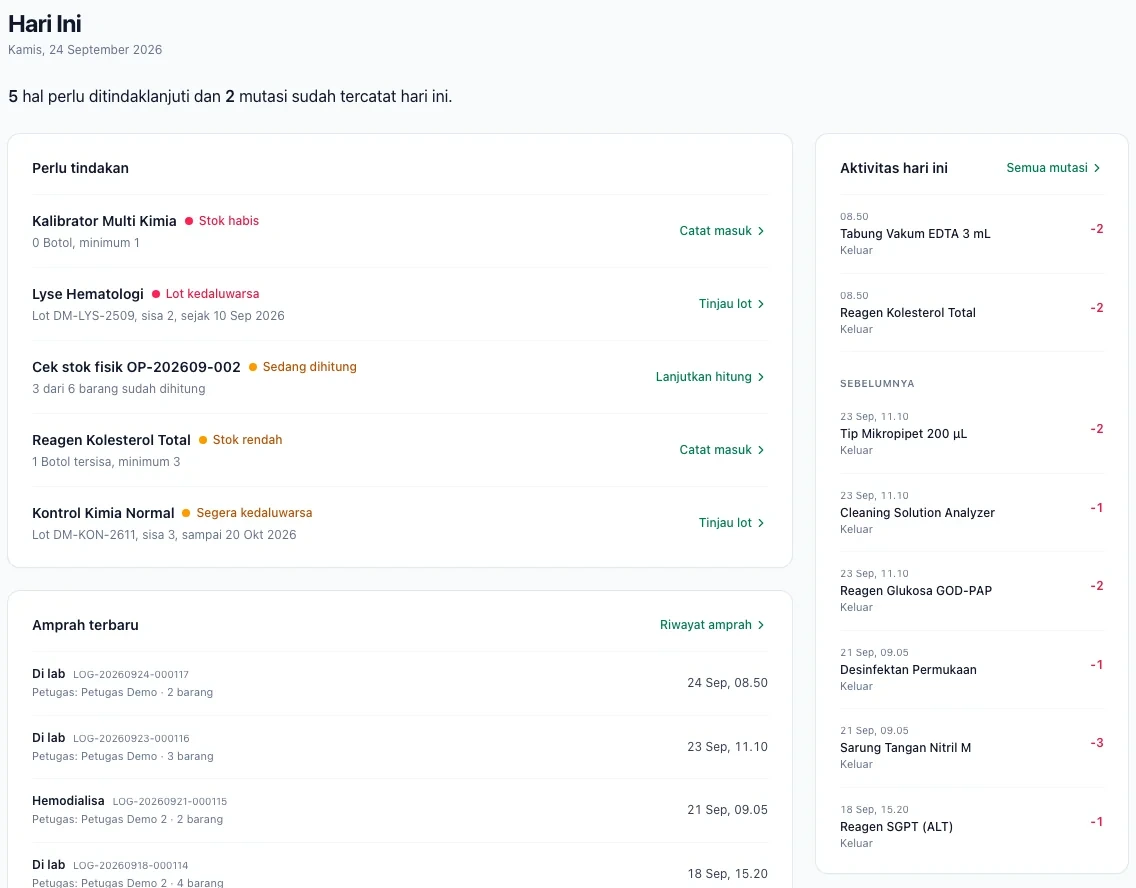Continue counting with Lanjutkan hitung link
The height and width of the screenshot is (888, 1136).
click(x=710, y=377)
